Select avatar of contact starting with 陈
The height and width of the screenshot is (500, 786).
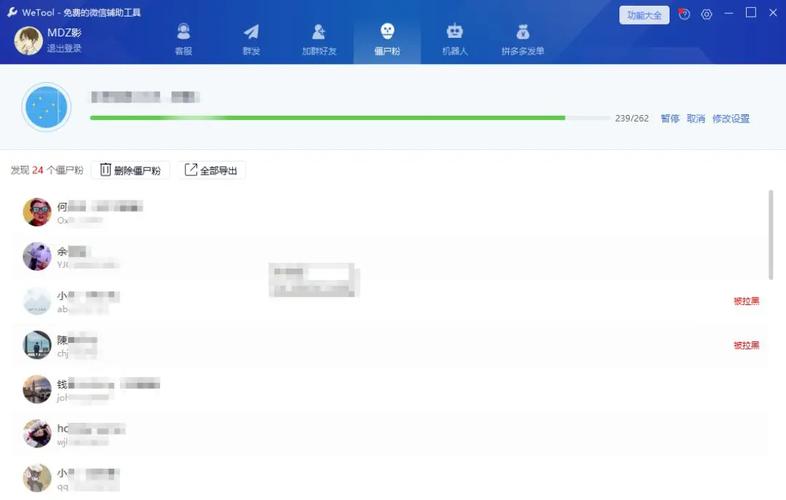coord(37,345)
